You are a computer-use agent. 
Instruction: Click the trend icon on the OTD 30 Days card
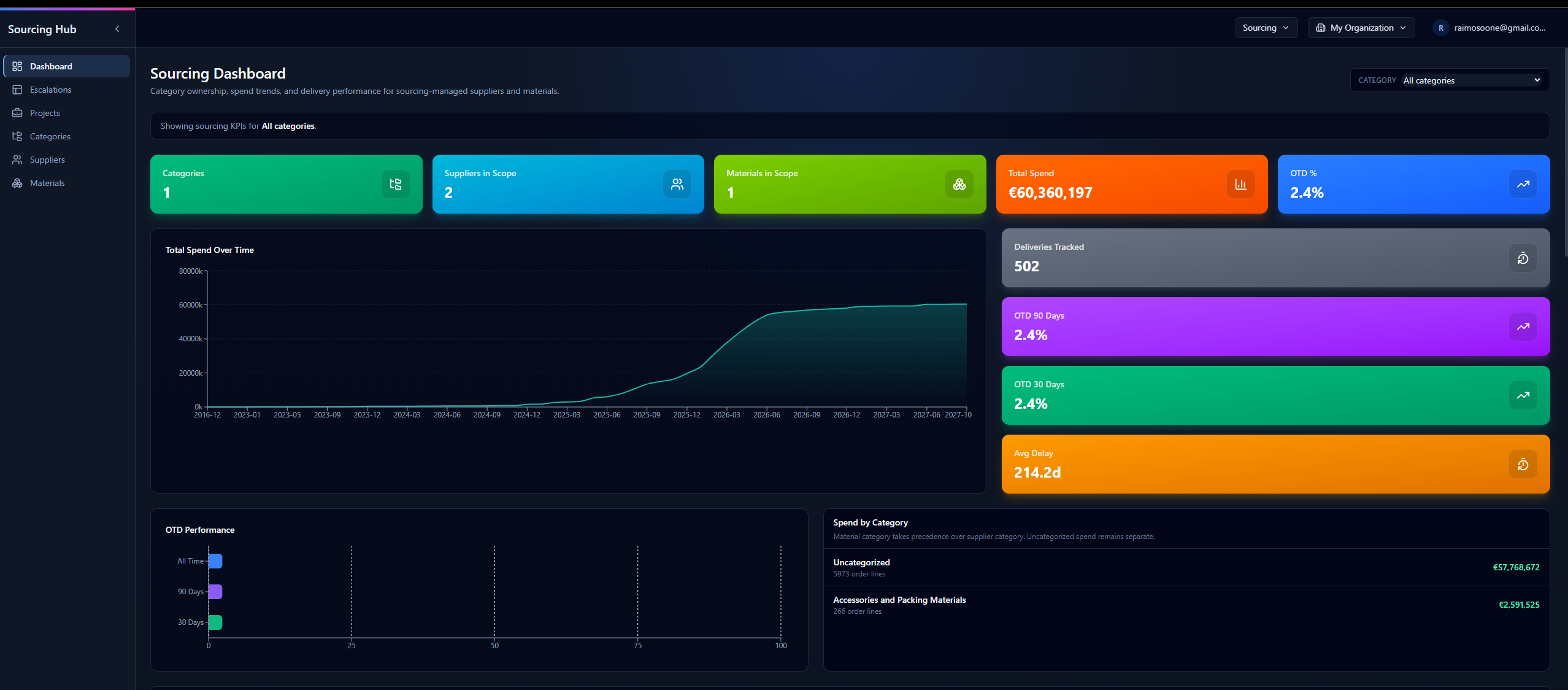1523,395
